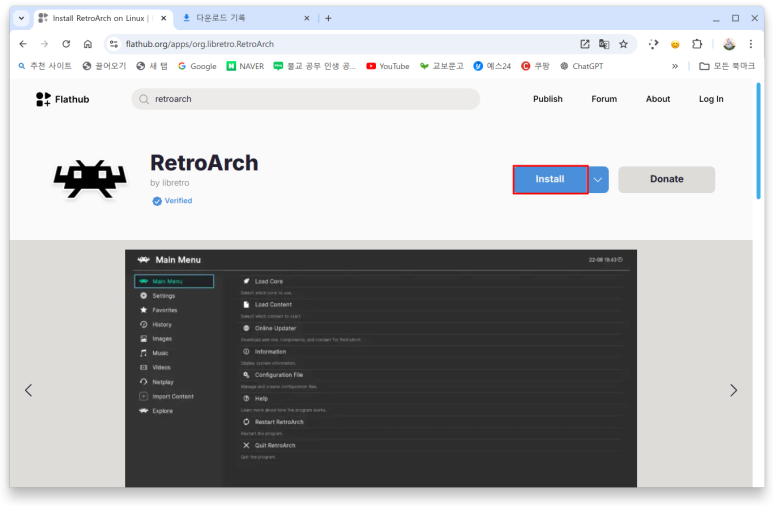Reload the Flathub page
Viewport: 773px width, 506px height.
(x=66, y=44)
